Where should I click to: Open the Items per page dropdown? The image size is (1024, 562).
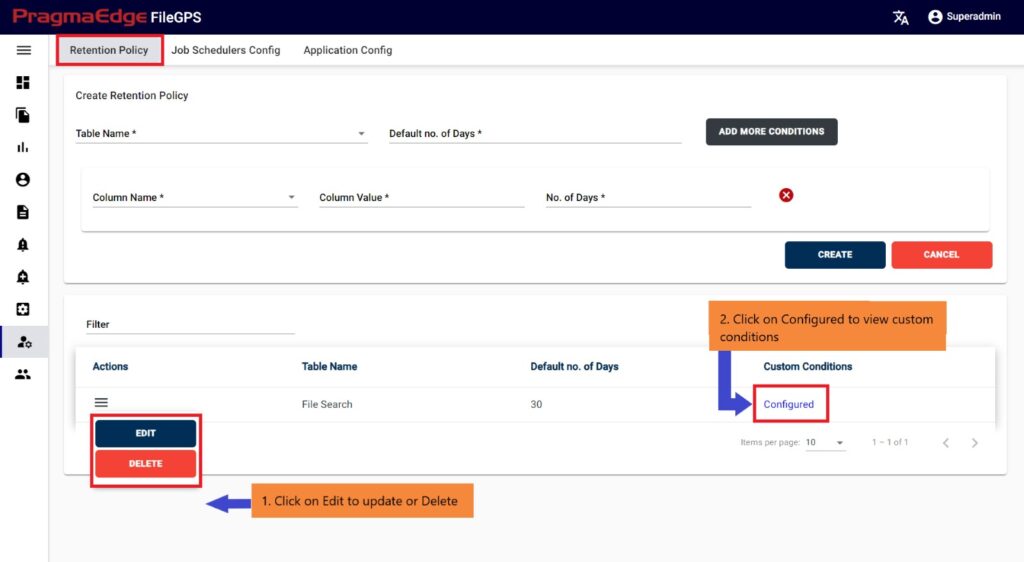(x=825, y=443)
